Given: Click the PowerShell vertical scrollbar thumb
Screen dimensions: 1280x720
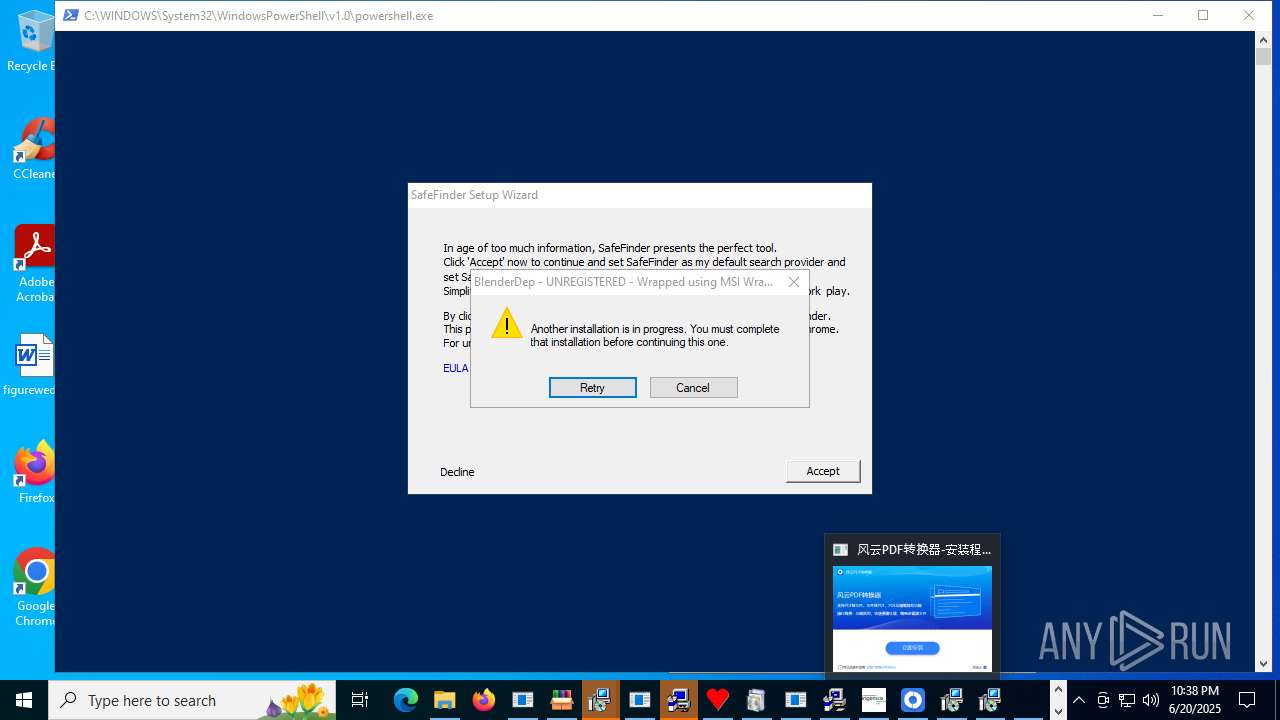Looking at the screenshot, I should [x=1264, y=57].
